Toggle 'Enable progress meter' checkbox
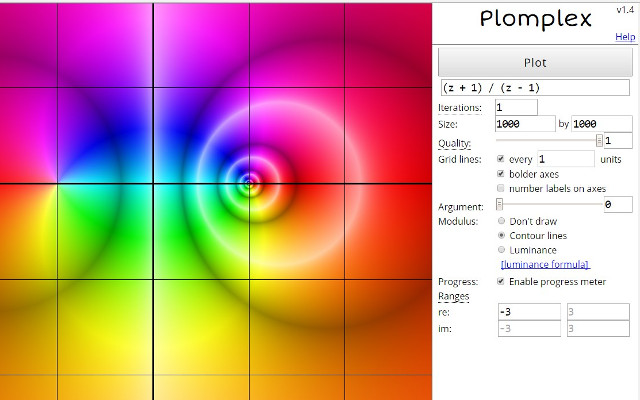Image resolution: width=640 pixels, height=400 pixels. click(x=500, y=281)
